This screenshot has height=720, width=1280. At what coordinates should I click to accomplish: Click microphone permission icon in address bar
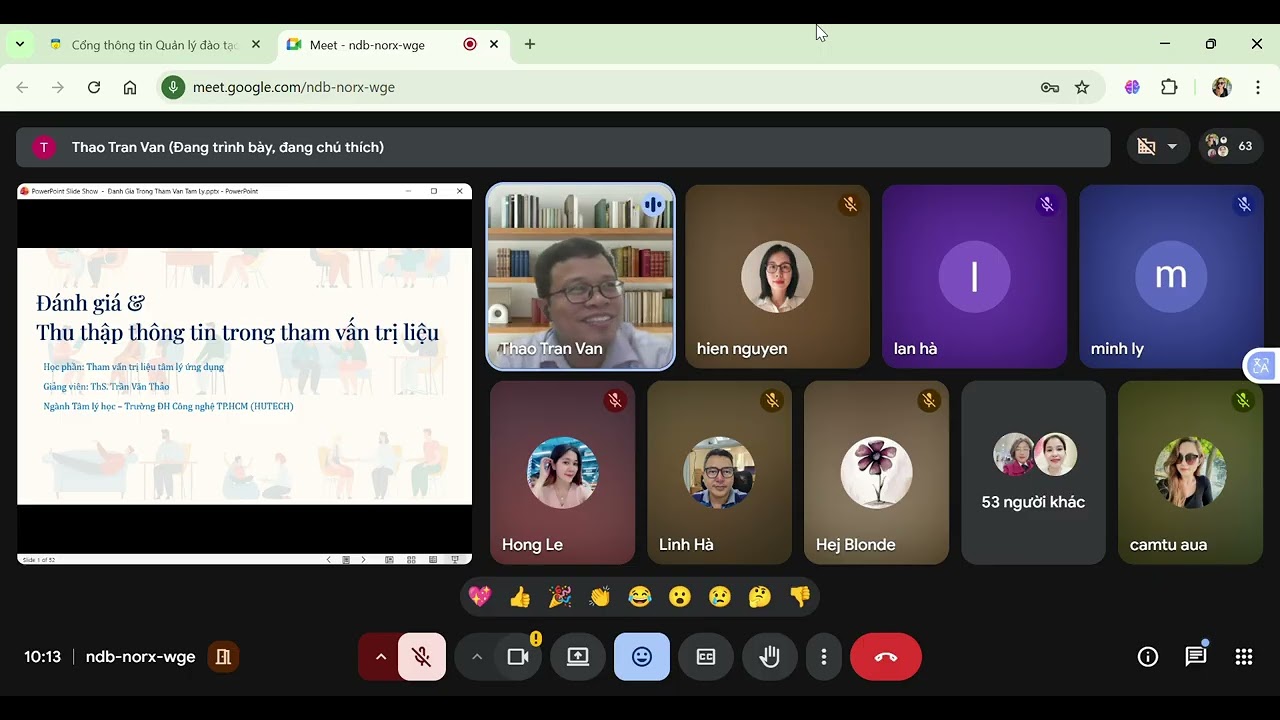174,88
